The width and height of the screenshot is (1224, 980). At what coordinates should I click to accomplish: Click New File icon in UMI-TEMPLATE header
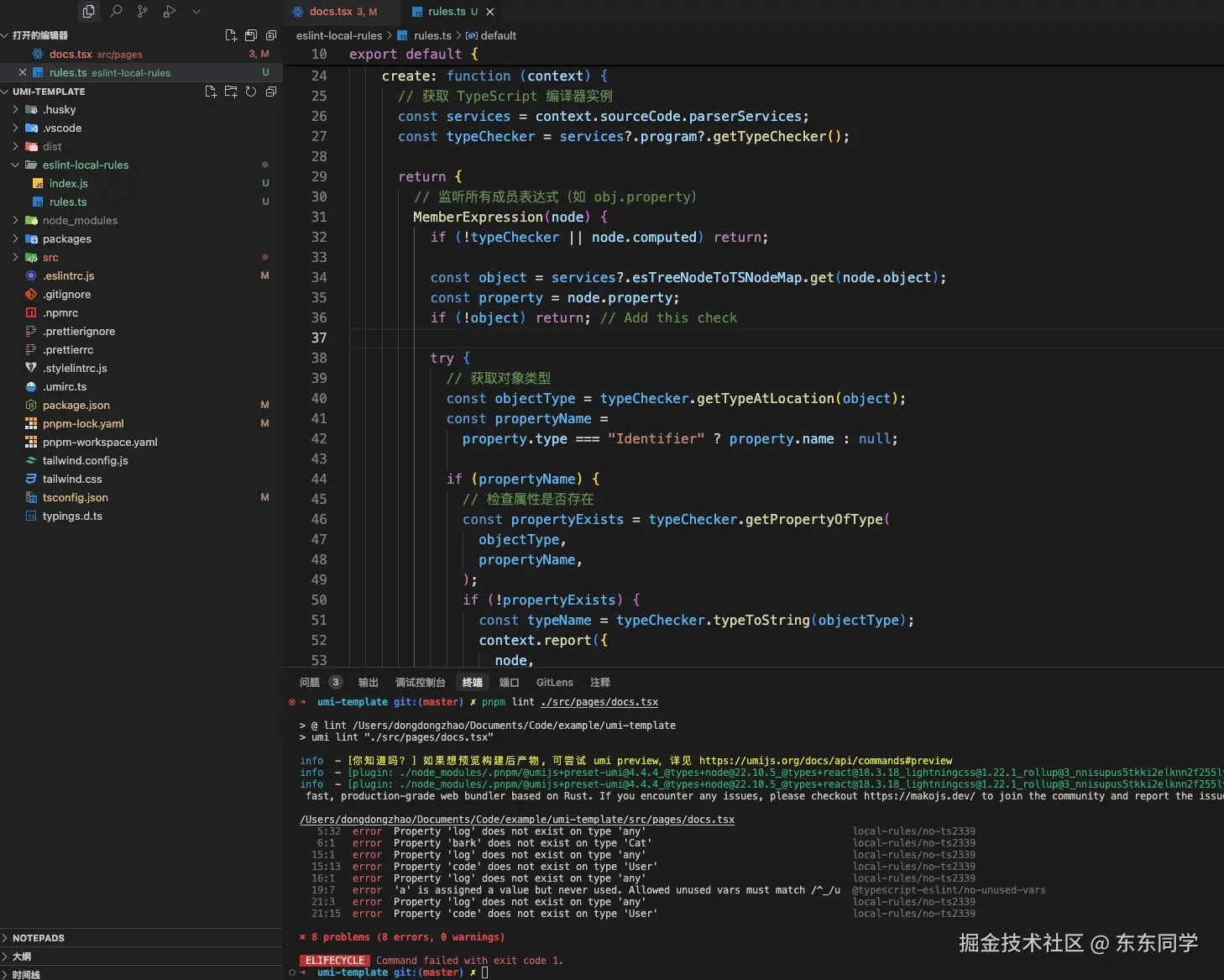coord(211,92)
